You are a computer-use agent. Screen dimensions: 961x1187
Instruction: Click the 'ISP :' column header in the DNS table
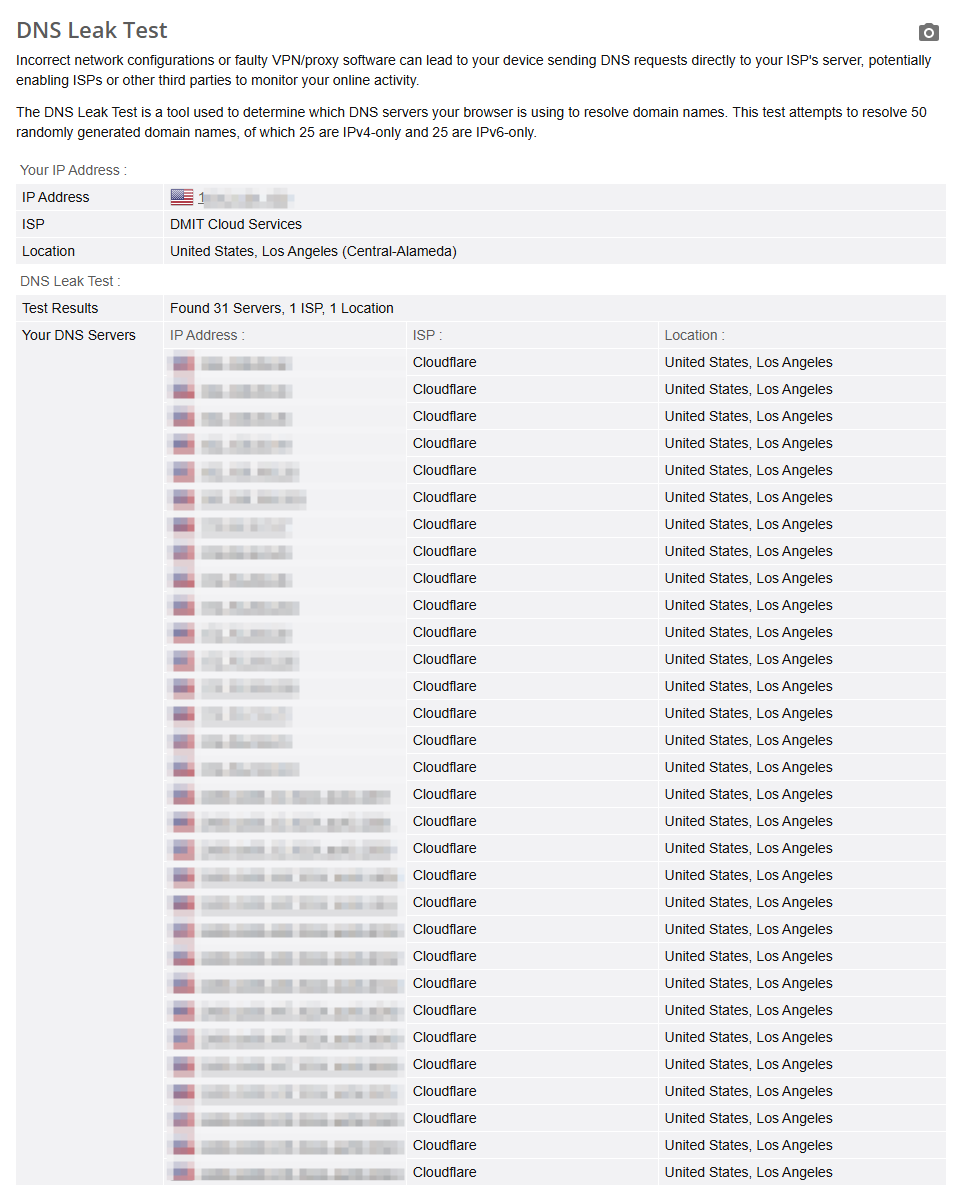427,335
